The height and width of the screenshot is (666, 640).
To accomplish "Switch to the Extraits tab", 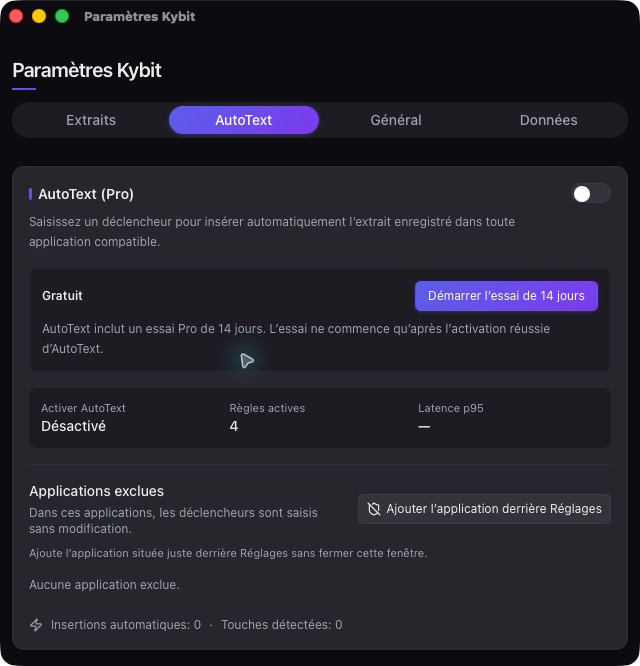I will click(x=91, y=120).
